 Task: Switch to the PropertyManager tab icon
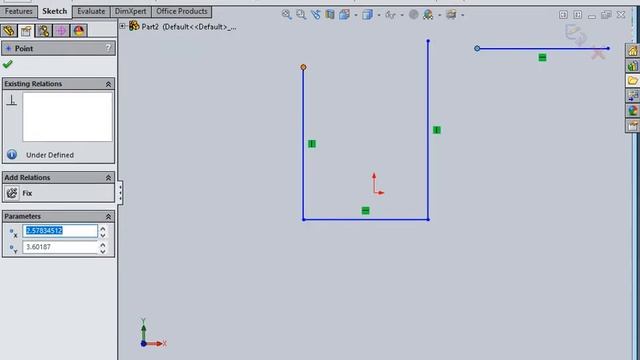[x=26, y=31]
